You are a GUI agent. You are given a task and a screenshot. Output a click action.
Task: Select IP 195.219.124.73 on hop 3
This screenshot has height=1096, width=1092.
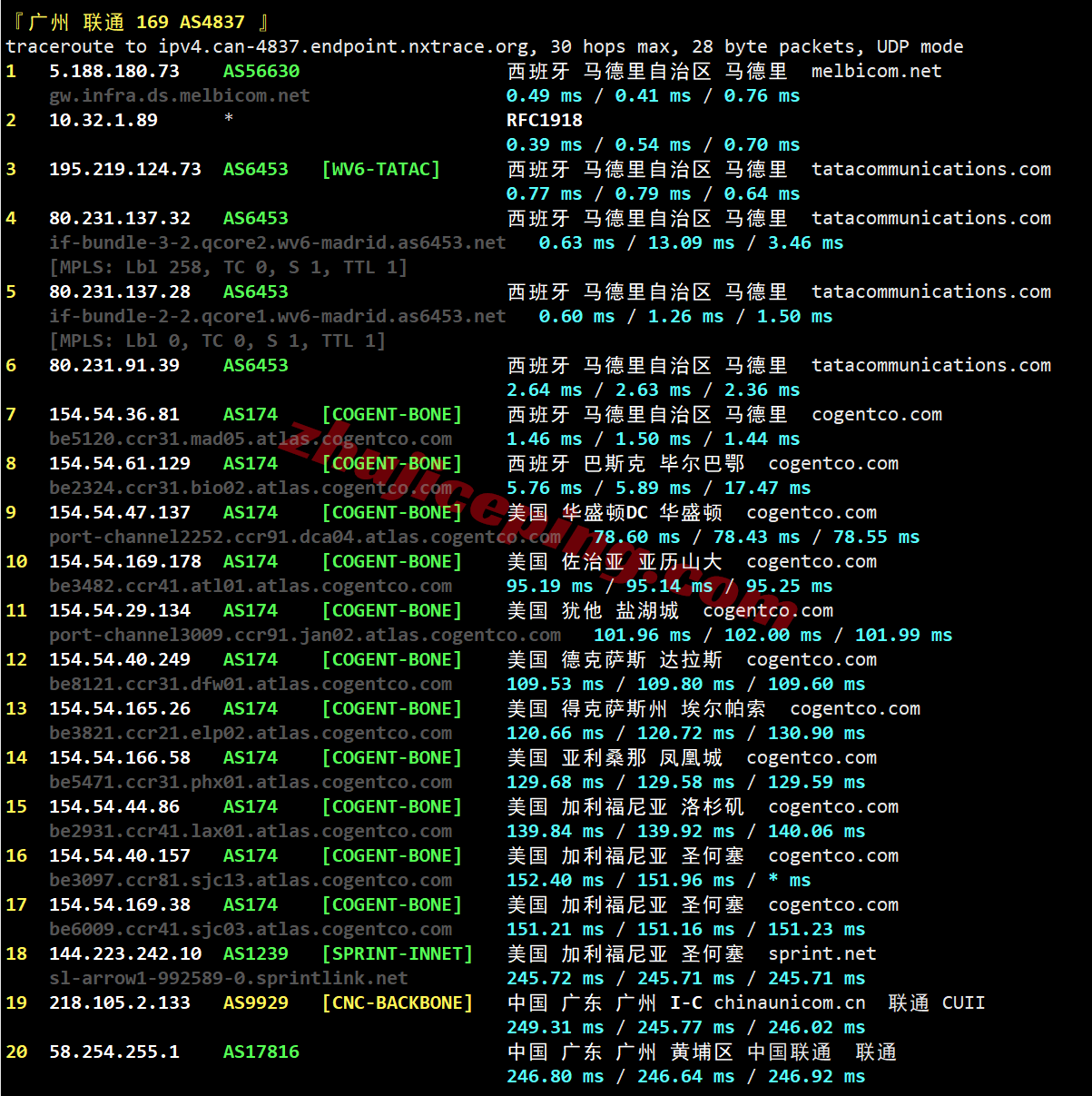125,169
